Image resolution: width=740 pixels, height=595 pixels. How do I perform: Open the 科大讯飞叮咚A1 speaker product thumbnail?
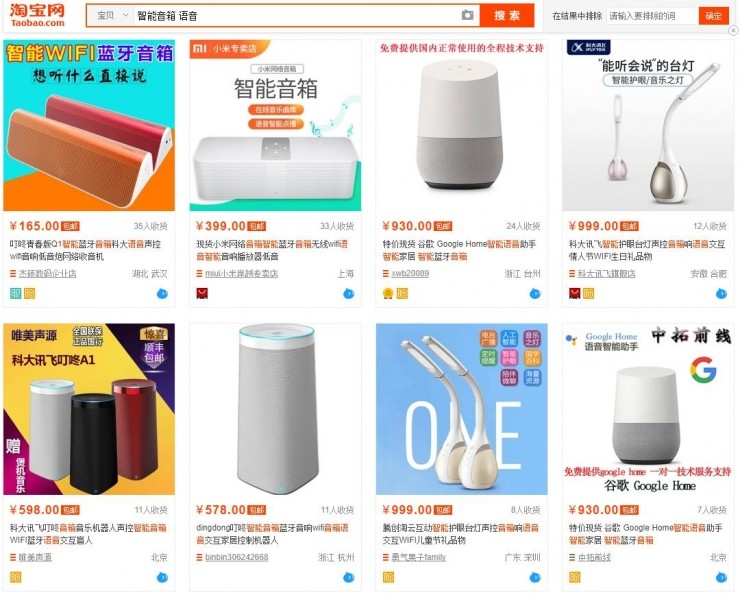click(89, 409)
